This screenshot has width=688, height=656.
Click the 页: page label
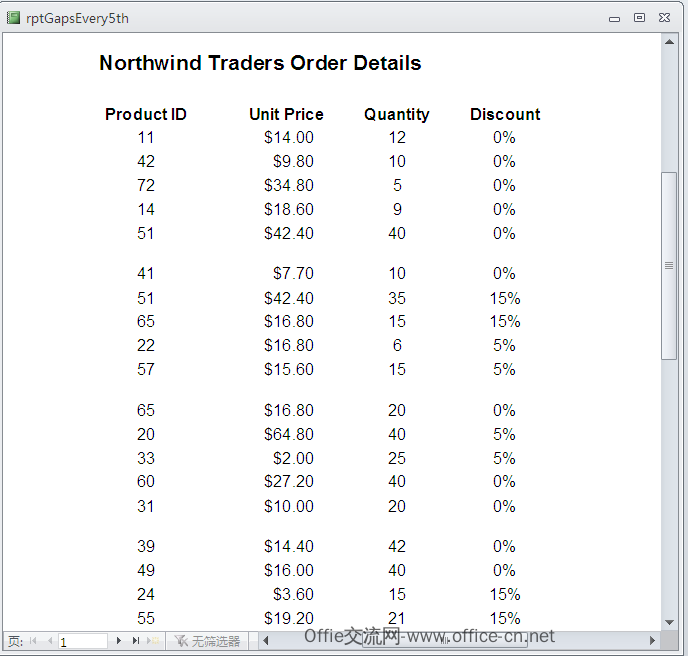coord(15,641)
